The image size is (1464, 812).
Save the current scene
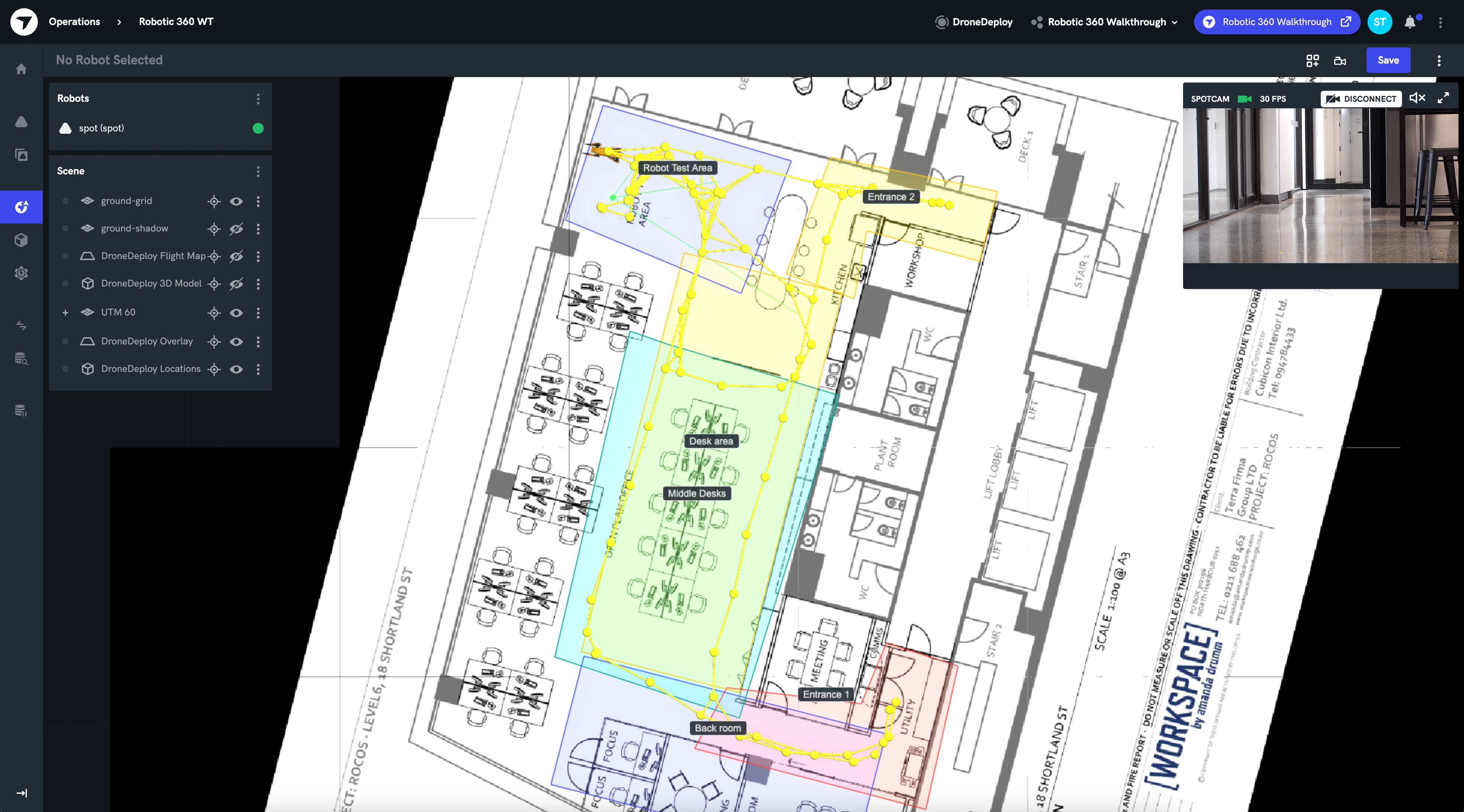tap(1388, 60)
